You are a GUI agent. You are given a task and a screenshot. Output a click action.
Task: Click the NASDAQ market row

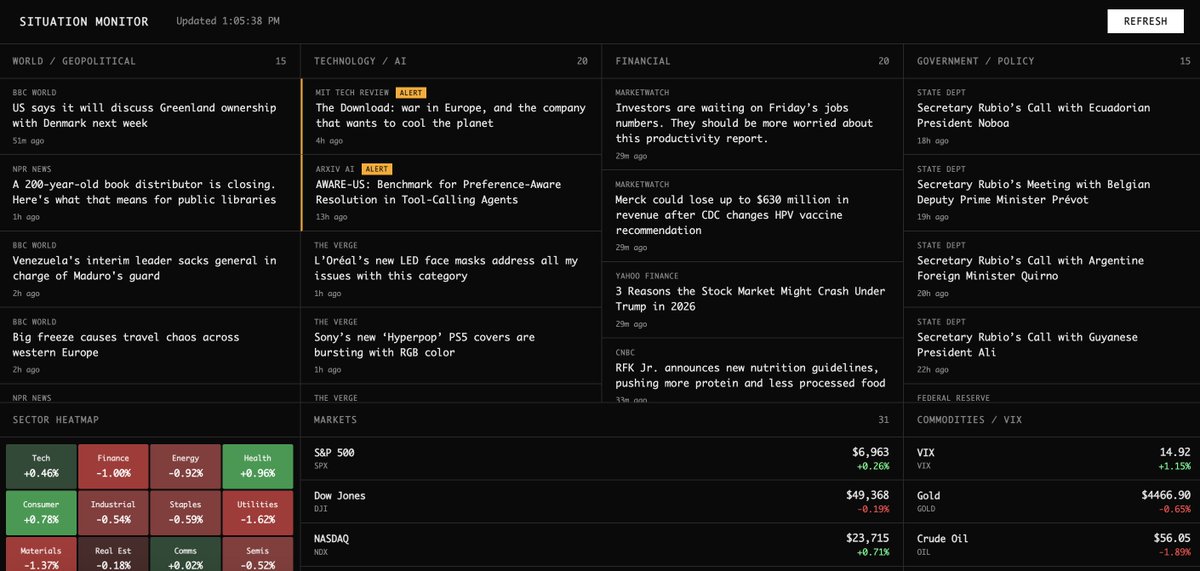601,545
